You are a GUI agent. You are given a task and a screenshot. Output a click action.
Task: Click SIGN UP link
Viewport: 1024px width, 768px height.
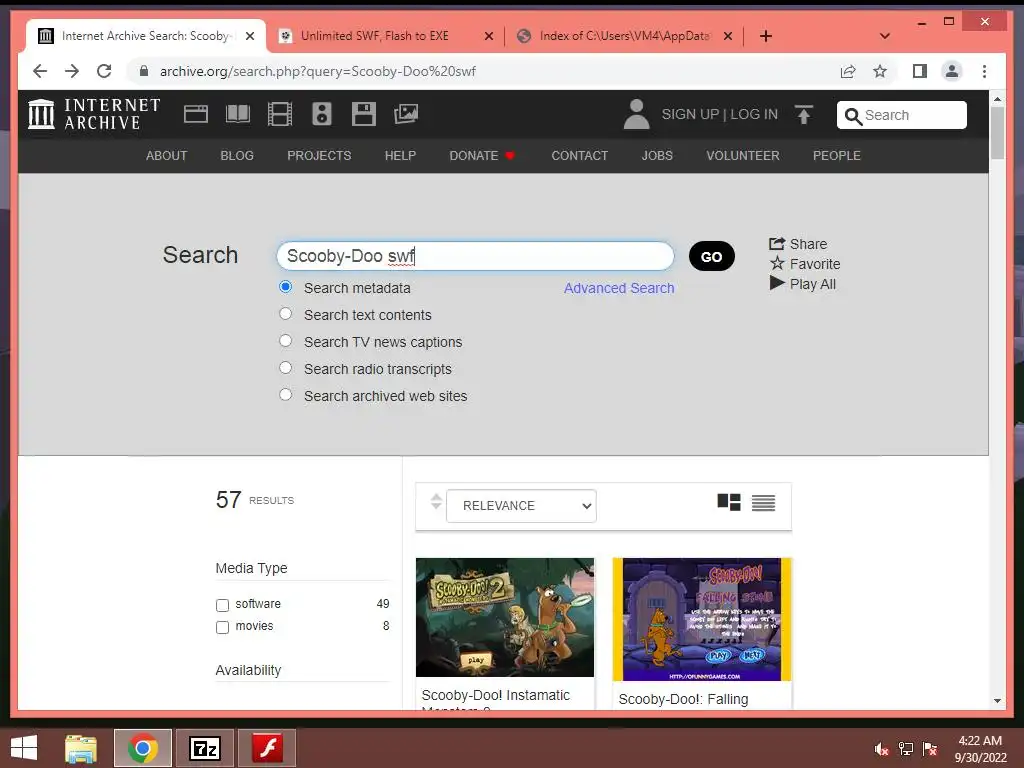(x=690, y=114)
